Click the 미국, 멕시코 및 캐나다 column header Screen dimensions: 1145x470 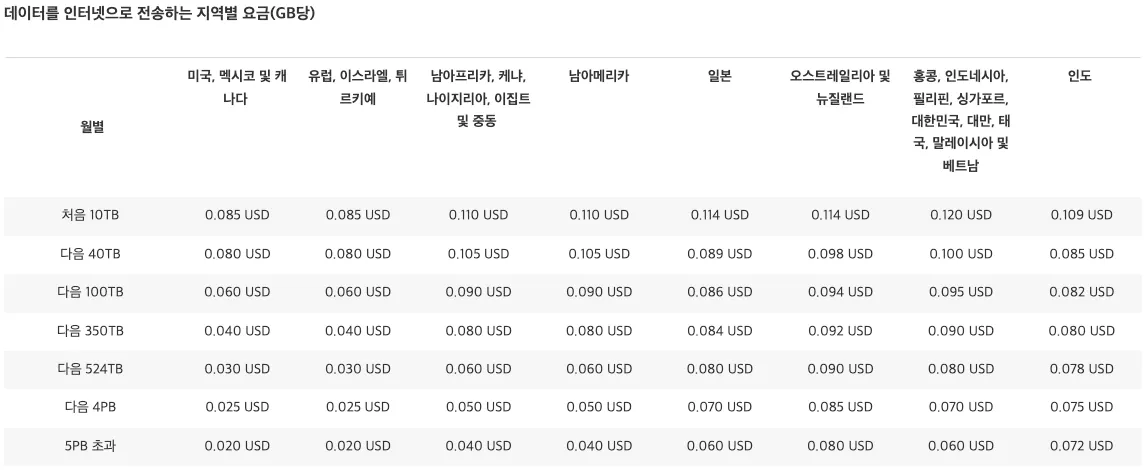point(237,87)
